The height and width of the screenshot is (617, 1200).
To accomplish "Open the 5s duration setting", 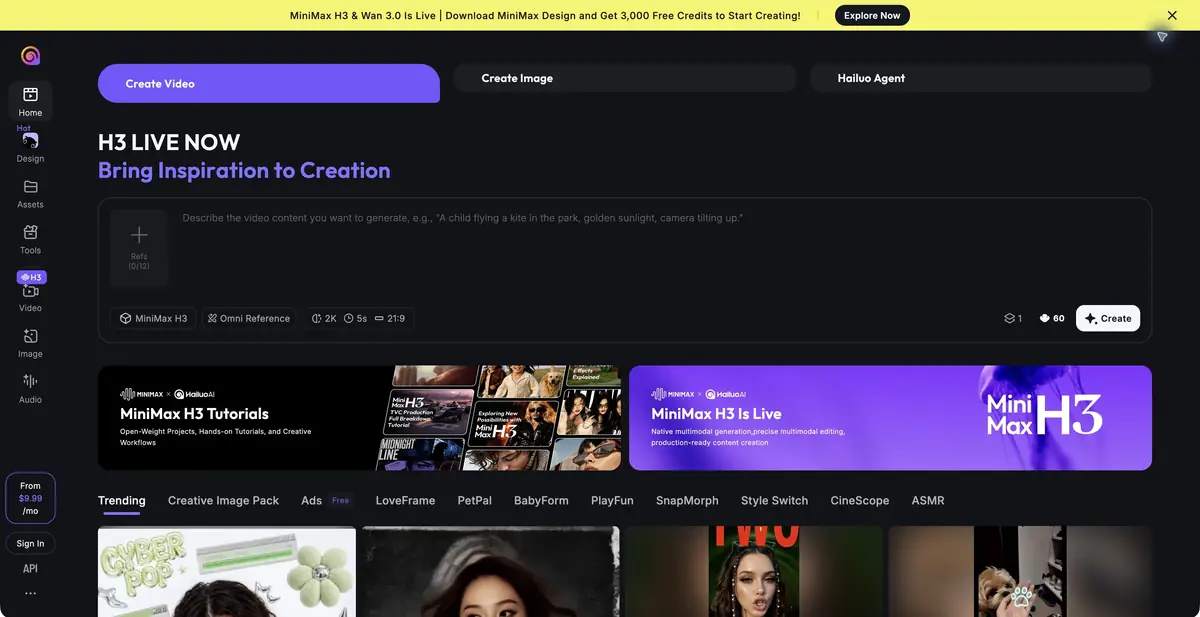I will tap(355, 318).
